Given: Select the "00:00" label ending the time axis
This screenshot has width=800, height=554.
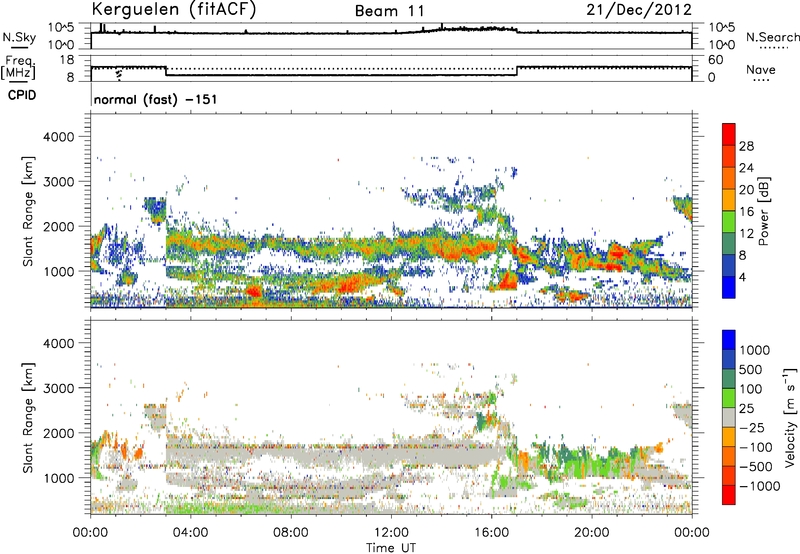Looking at the screenshot, I should [692, 533].
